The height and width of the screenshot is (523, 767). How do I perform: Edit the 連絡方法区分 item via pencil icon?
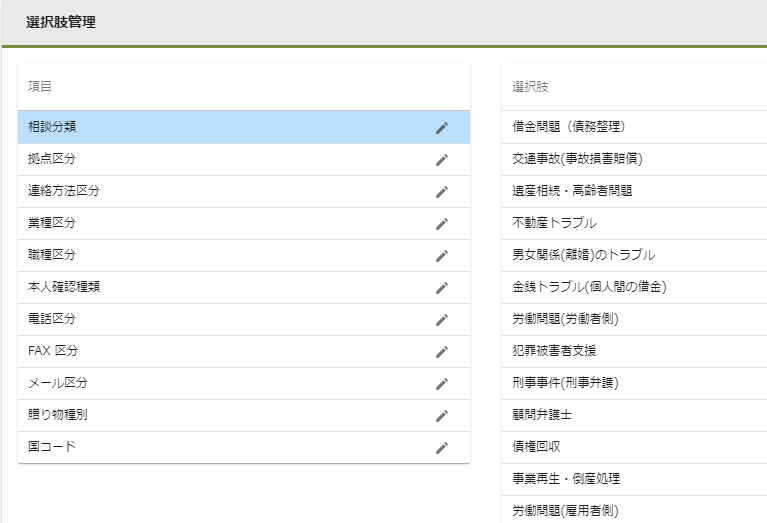(442, 191)
